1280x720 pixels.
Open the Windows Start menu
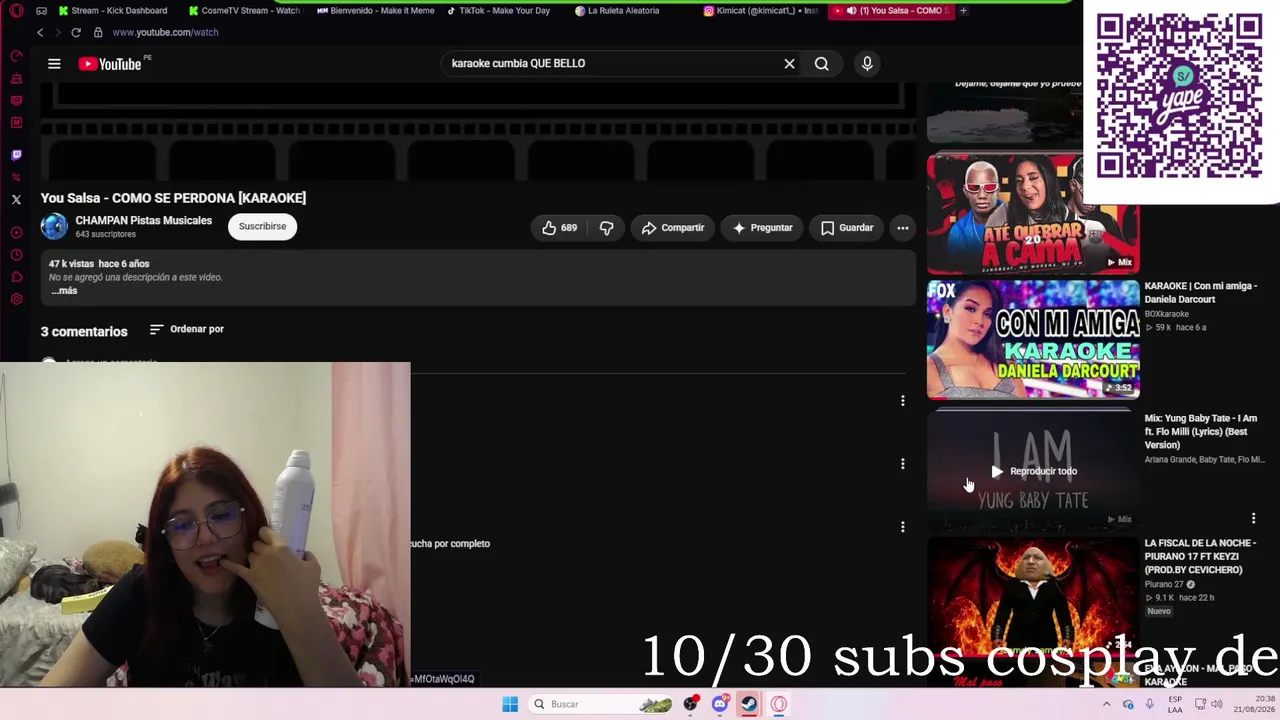pyautogui.click(x=510, y=704)
